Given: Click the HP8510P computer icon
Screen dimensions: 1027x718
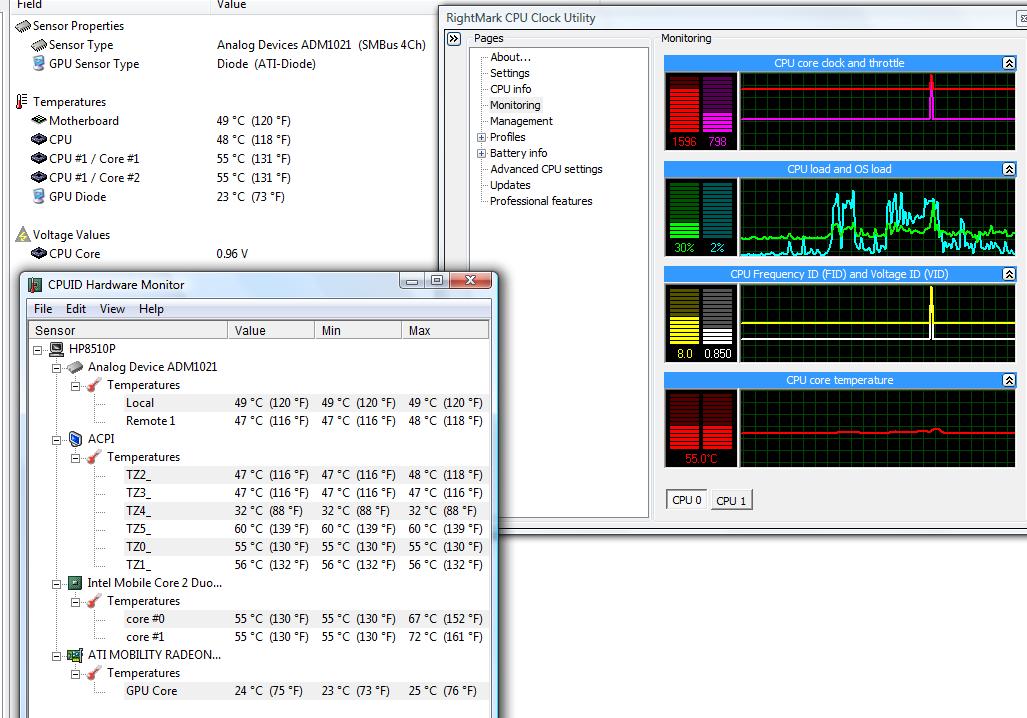Looking at the screenshot, I should point(56,349).
